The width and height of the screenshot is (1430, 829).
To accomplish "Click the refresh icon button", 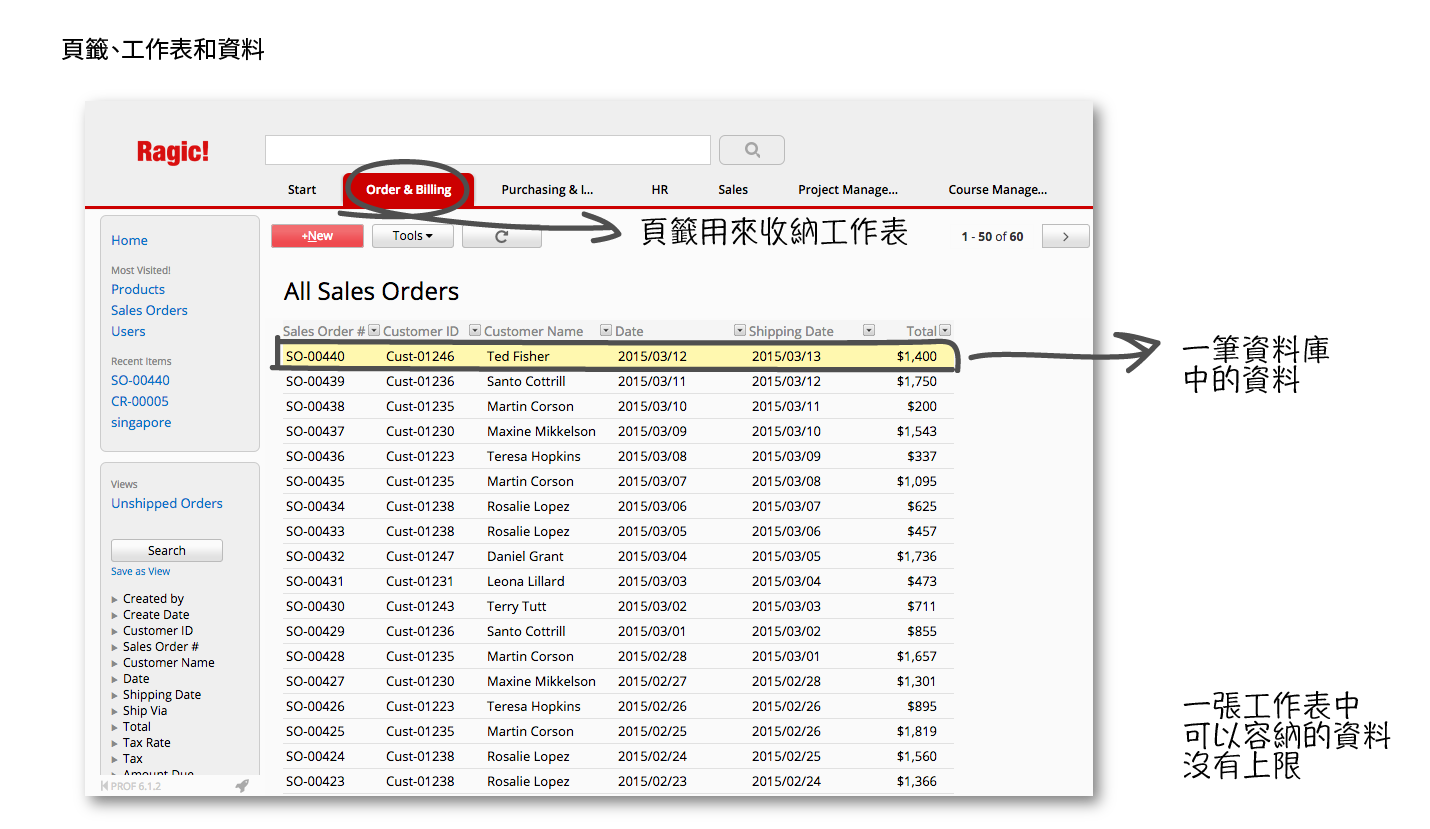I will click(x=502, y=236).
